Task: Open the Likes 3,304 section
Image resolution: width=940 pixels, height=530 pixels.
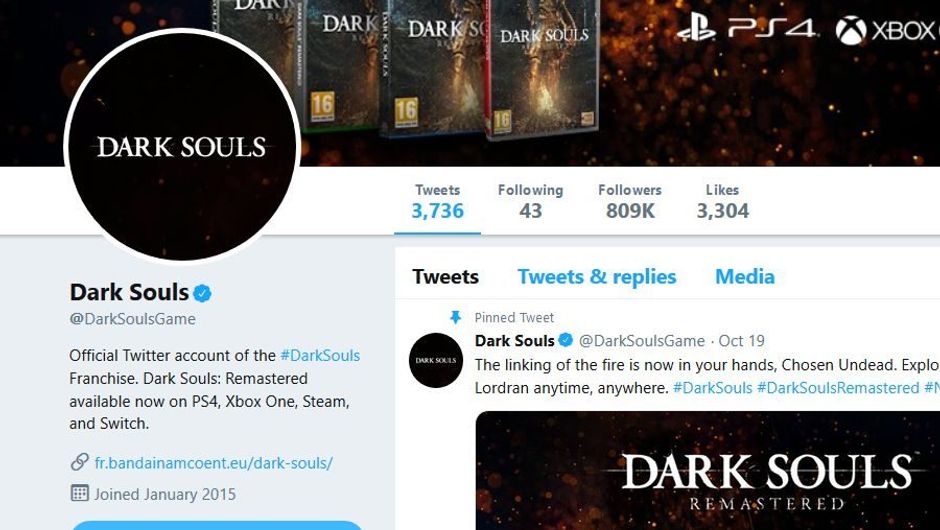Action: click(x=722, y=201)
